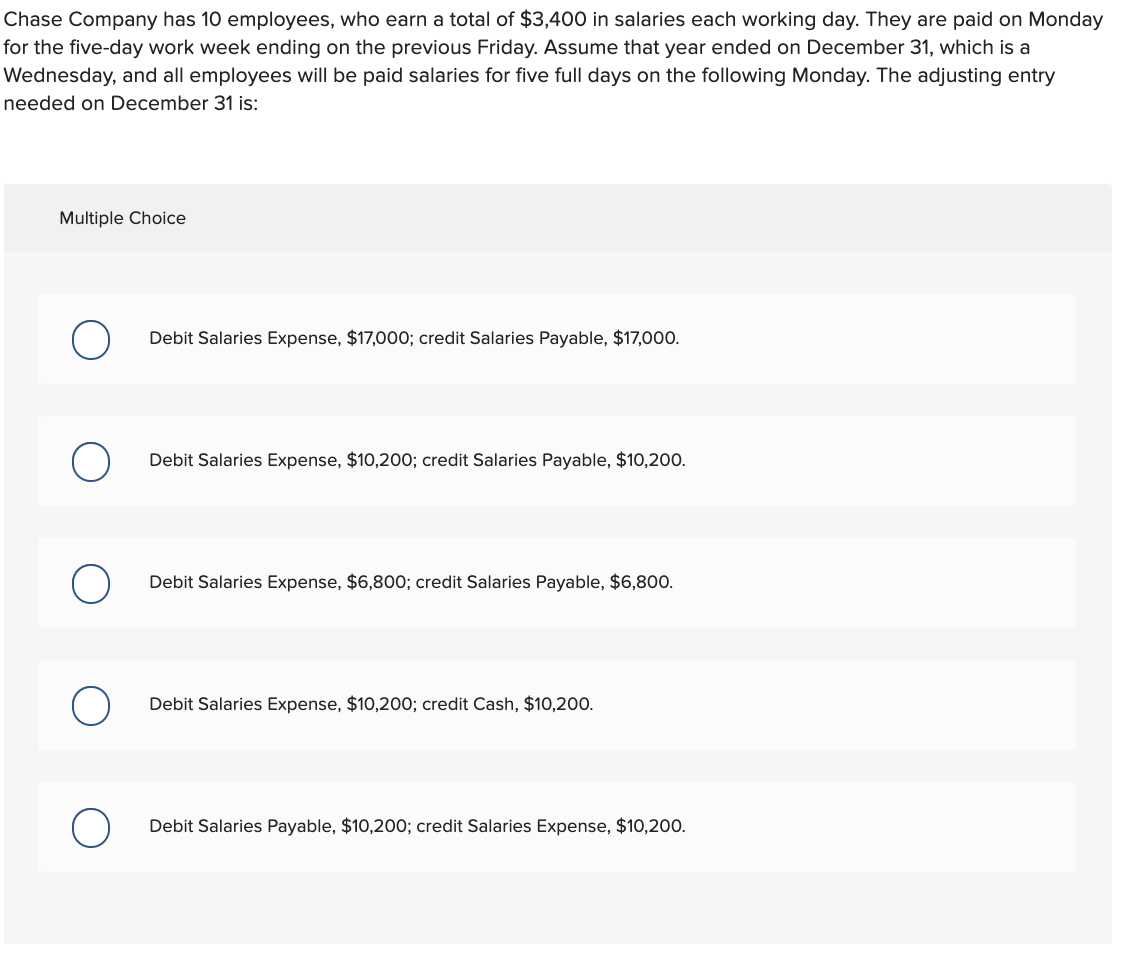Viewport: 1146px width, 976px height.
Task: Pick radio button for credit Cash $10,200
Action: point(91,706)
